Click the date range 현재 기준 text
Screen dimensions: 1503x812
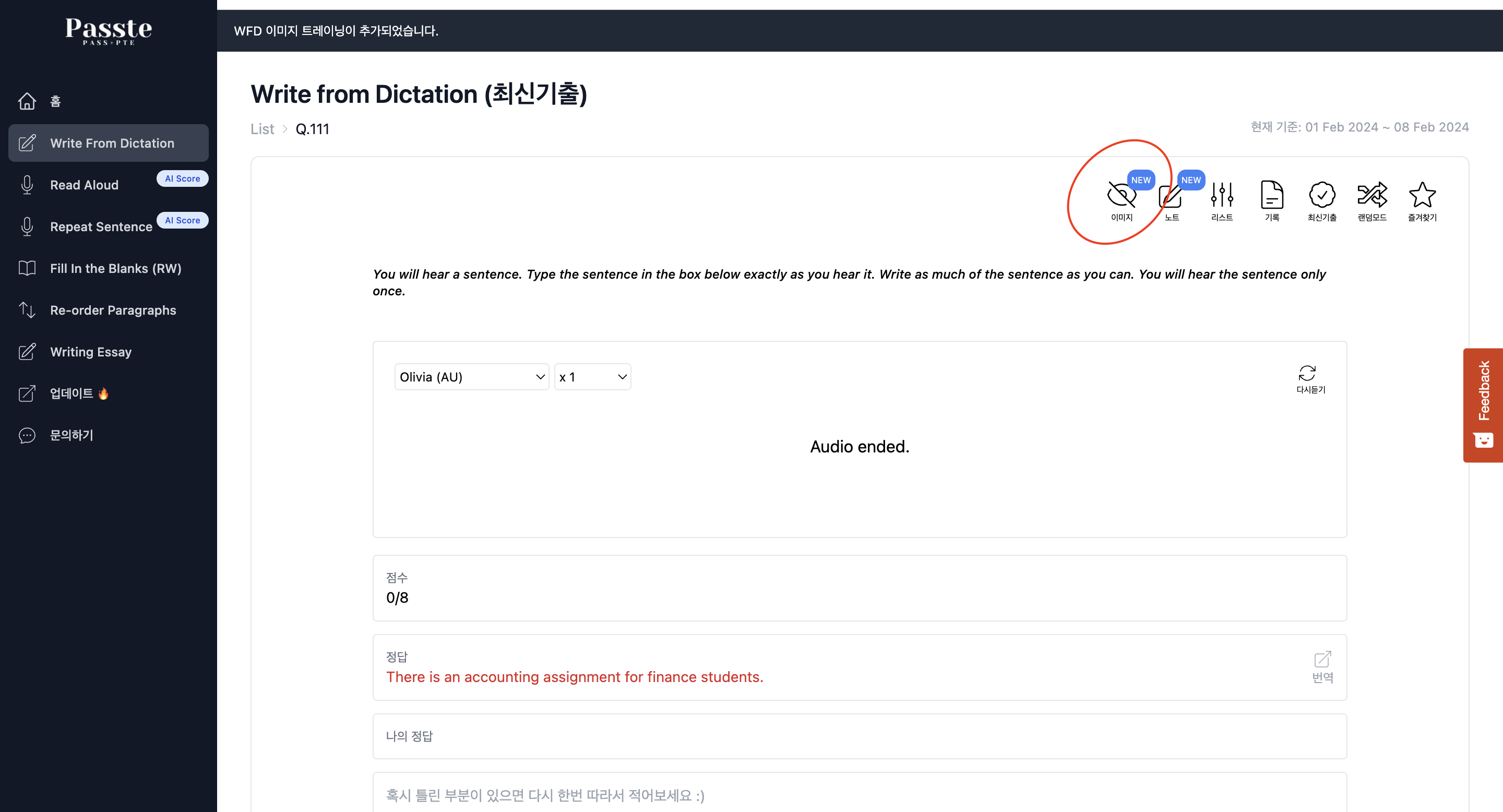[x=1359, y=127]
